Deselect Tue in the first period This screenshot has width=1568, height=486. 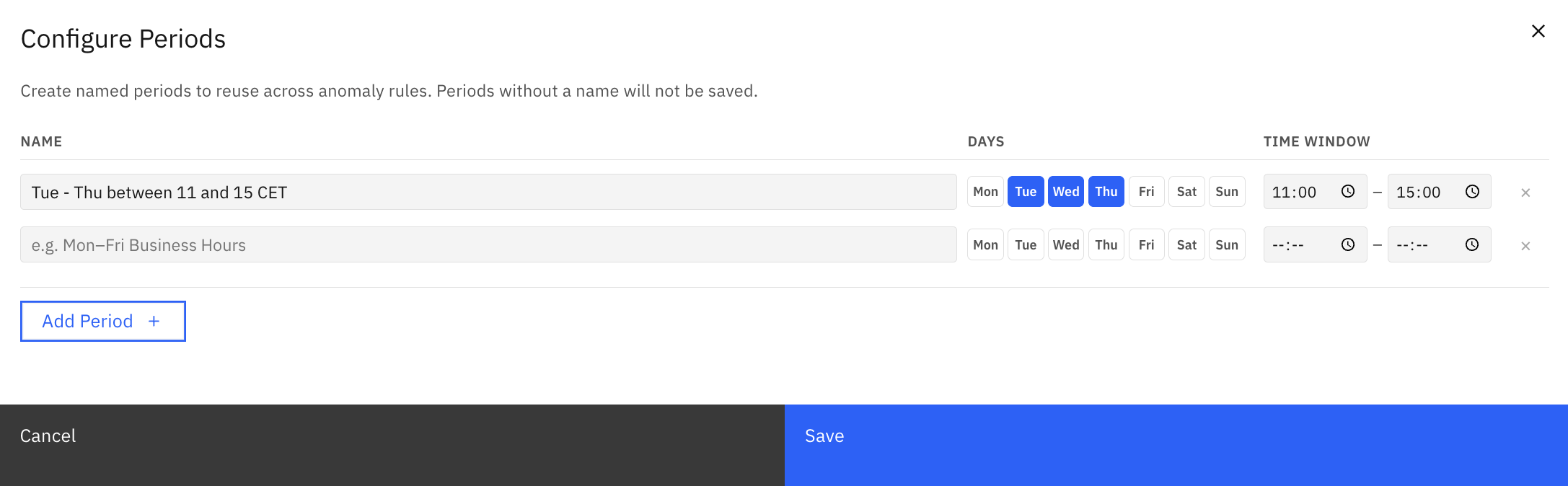tap(1026, 192)
